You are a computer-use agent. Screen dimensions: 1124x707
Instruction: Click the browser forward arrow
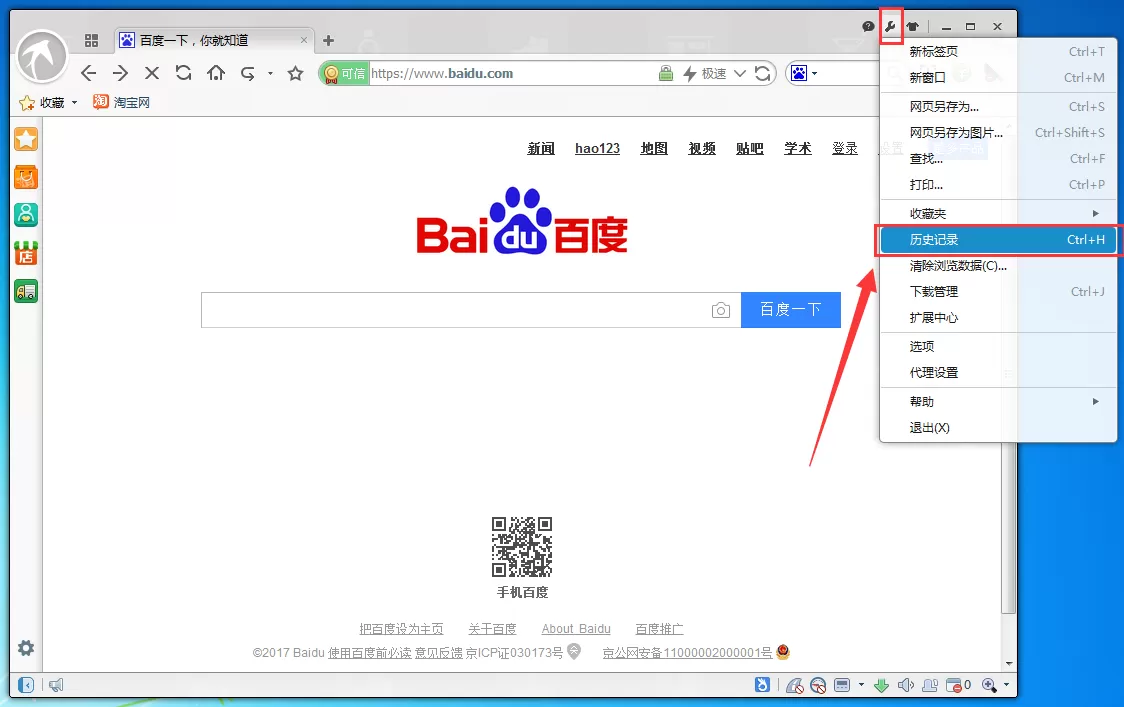pos(120,73)
